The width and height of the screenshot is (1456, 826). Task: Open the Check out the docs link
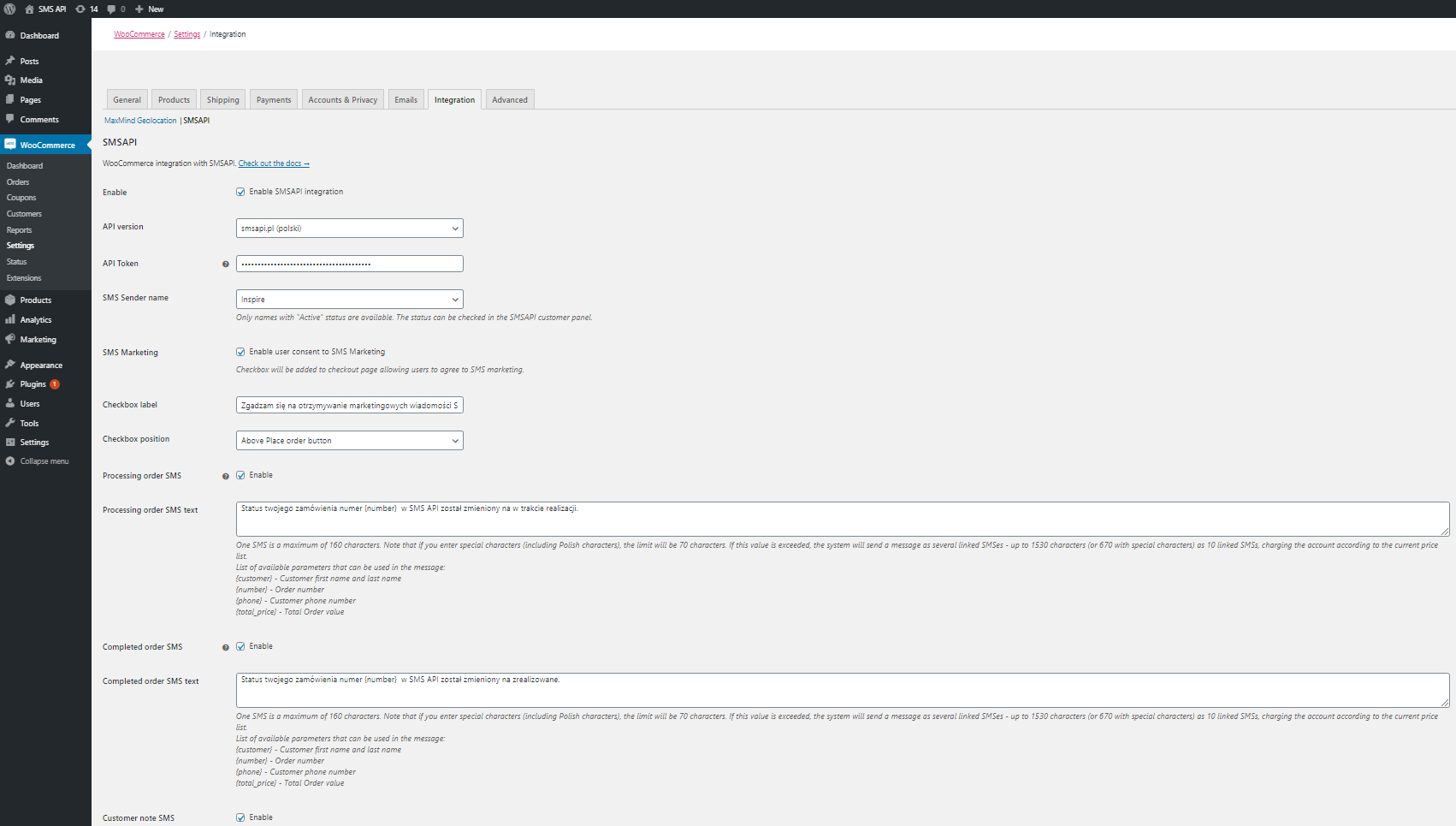tap(274, 163)
